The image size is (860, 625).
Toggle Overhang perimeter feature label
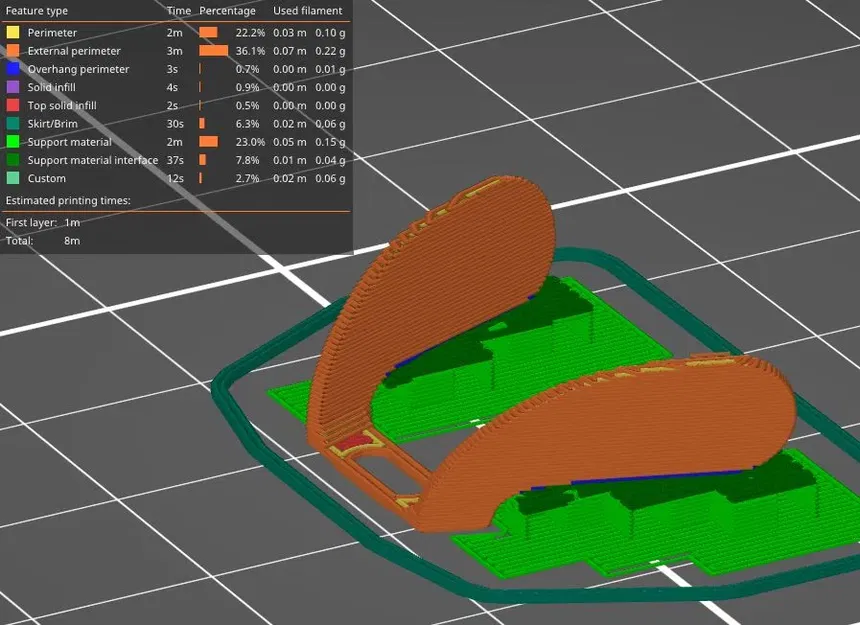pos(78,69)
